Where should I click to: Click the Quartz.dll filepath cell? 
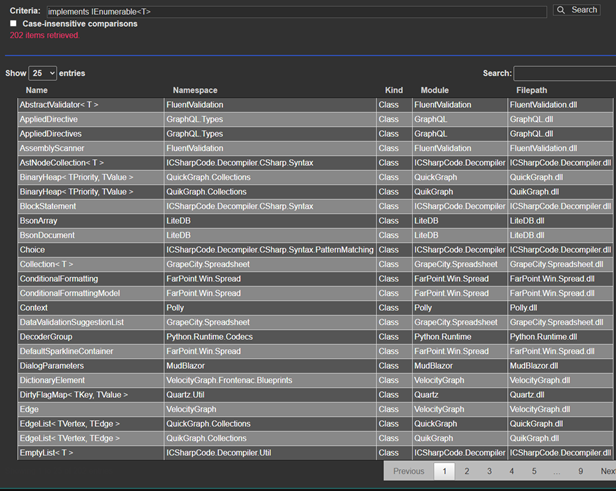(560, 396)
